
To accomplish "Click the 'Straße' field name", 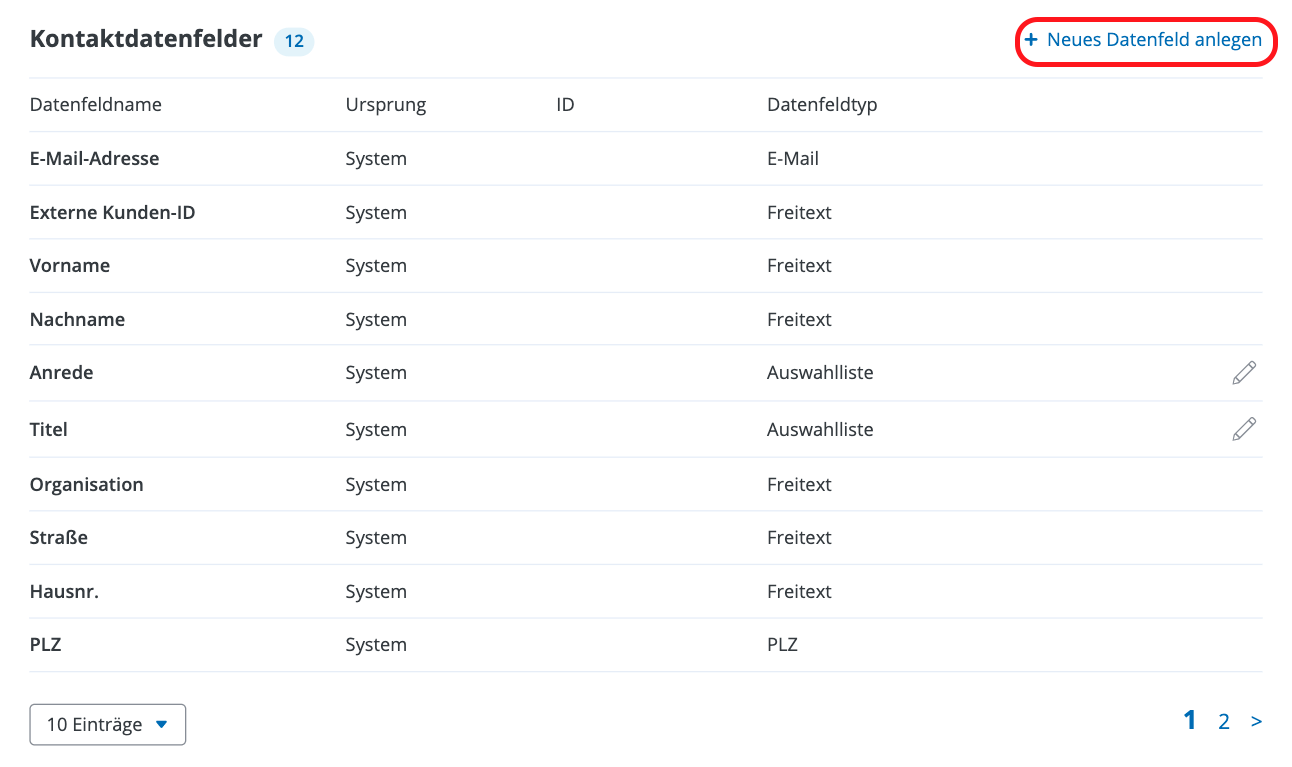I will pos(59,538).
